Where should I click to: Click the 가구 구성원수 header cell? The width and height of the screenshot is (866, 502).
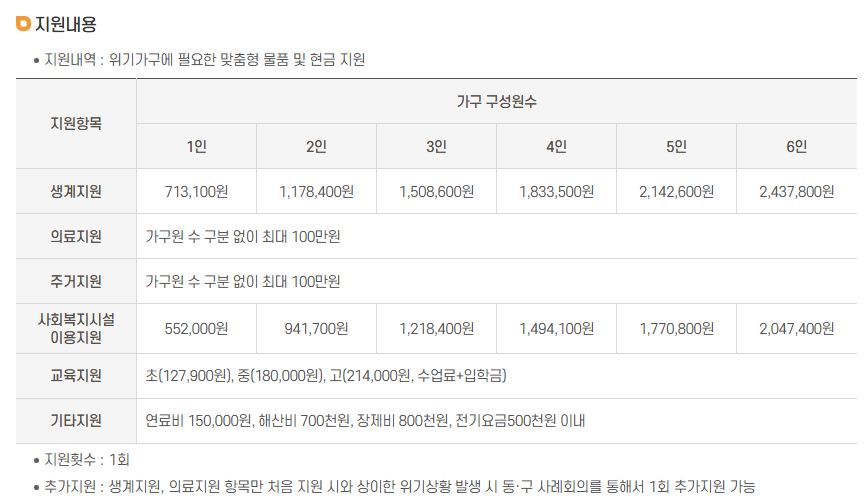(497, 101)
